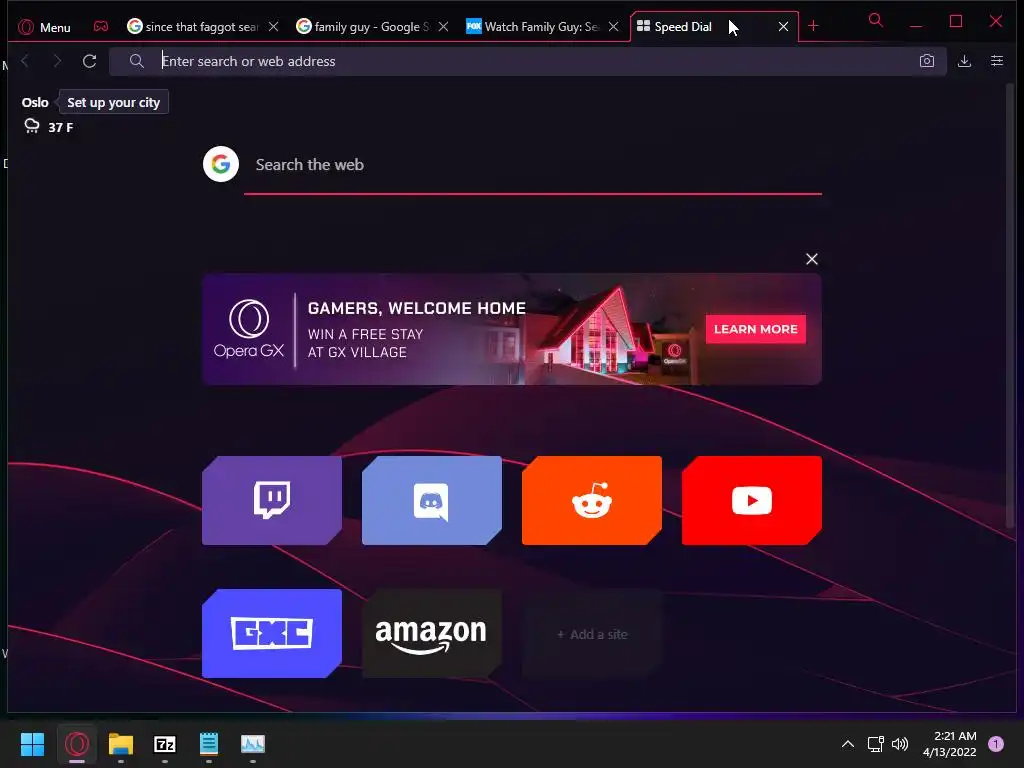Image resolution: width=1024 pixels, height=768 pixels.
Task: Open the Discord speed dial tile
Action: (432, 500)
